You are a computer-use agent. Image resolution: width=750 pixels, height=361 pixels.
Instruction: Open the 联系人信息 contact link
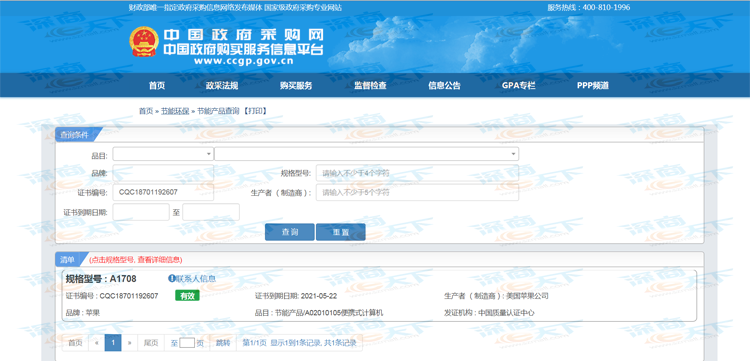196,278
